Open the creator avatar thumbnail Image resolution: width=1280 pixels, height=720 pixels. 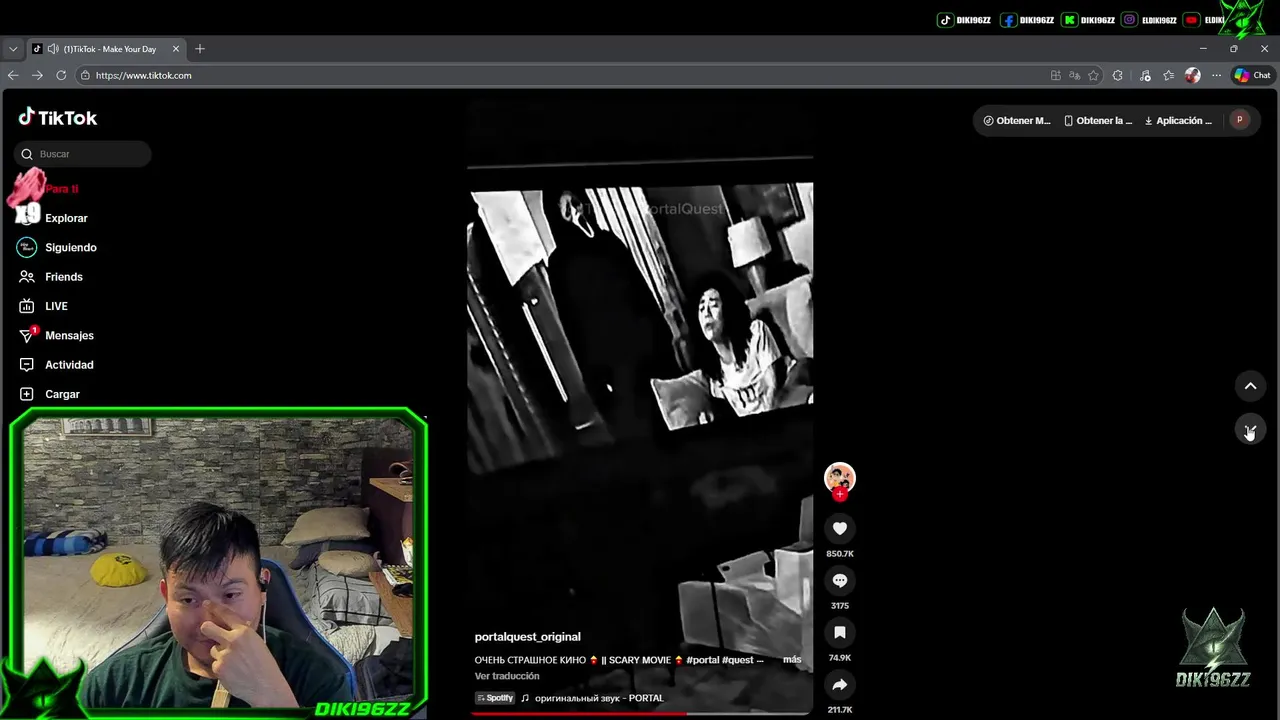pos(840,477)
